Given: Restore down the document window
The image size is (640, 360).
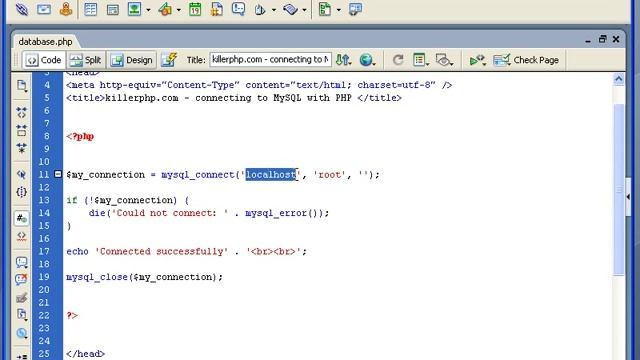Looking at the screenshot, I should 602,39.
